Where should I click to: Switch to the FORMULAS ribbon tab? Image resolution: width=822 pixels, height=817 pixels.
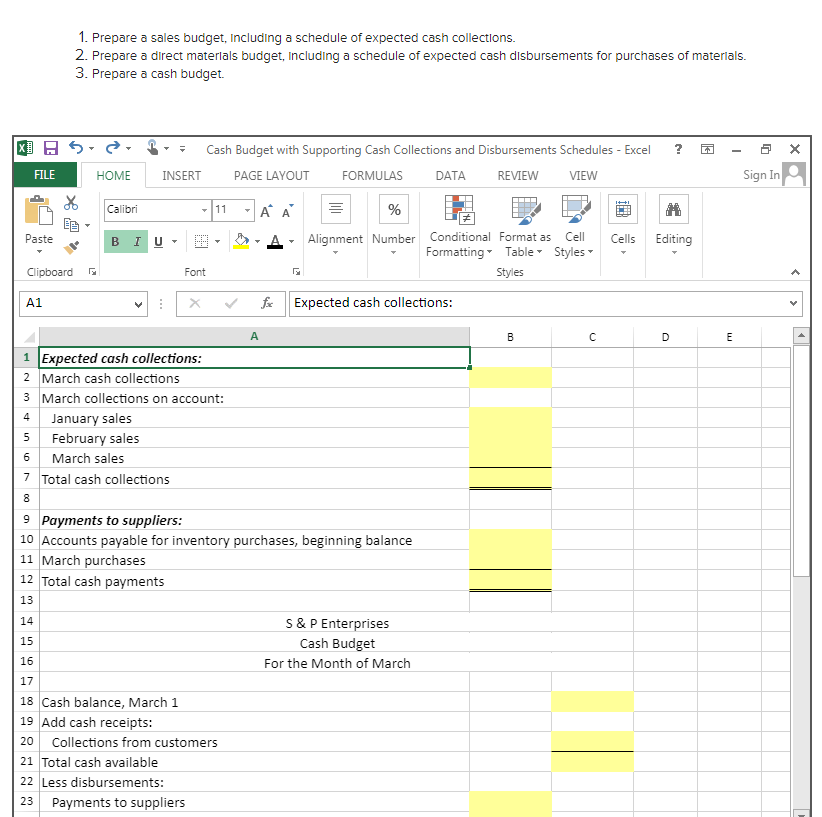(372, 175)
